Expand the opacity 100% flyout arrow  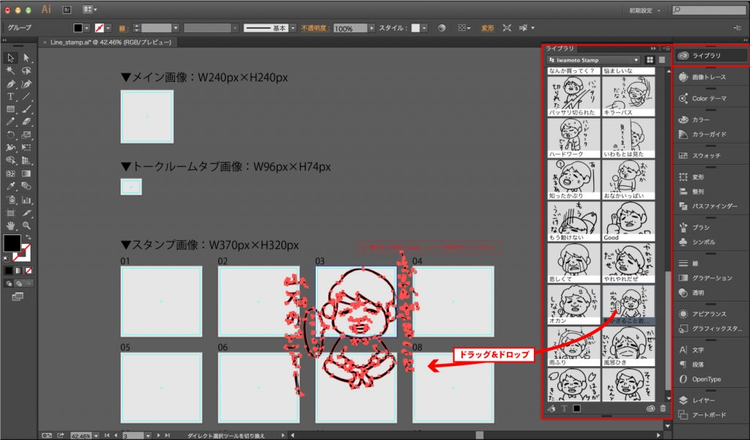tap(371, 28)
